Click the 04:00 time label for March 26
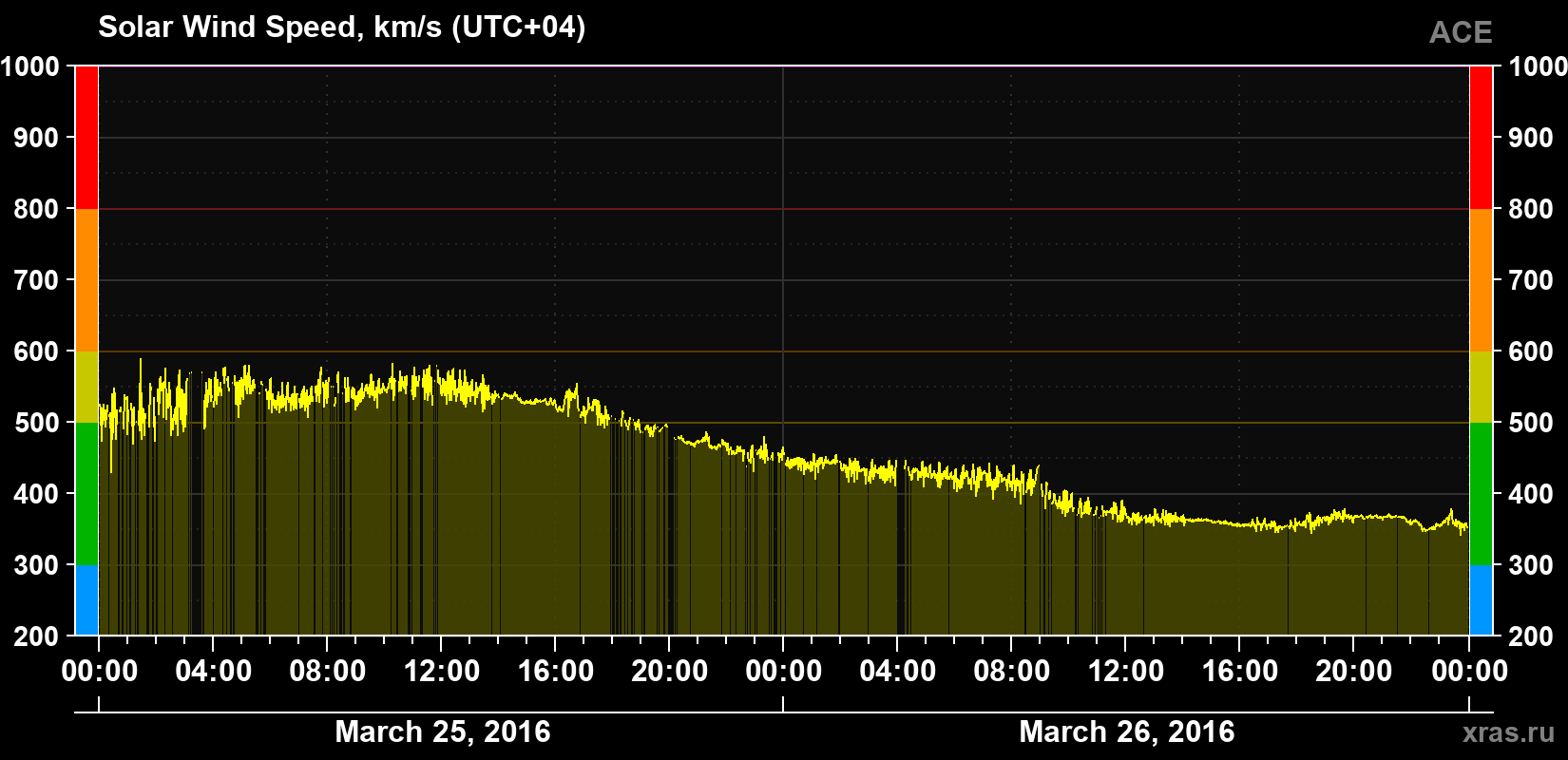This screenshot has height=760, width=1568. click(x=898, y=671)
